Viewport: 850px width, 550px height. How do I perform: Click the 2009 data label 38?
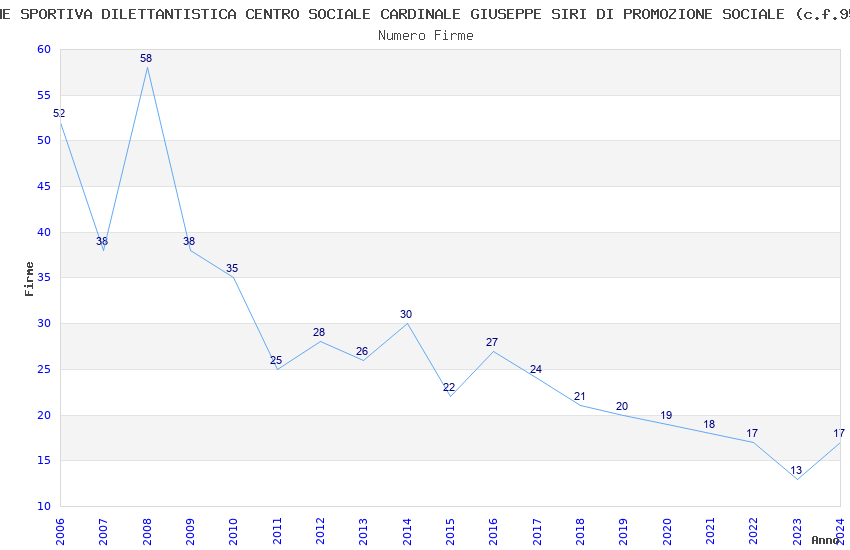189,241
